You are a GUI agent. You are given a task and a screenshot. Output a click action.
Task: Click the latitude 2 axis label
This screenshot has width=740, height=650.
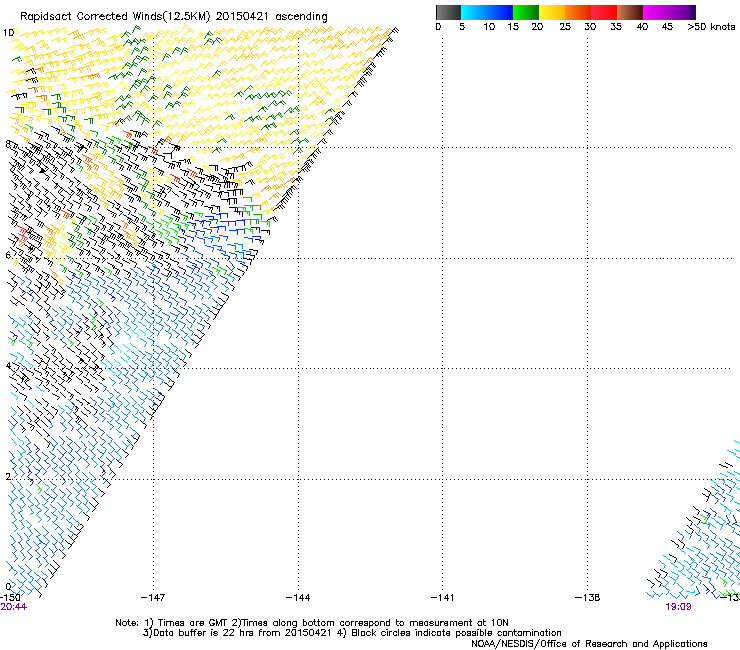(x=8, y=477)
